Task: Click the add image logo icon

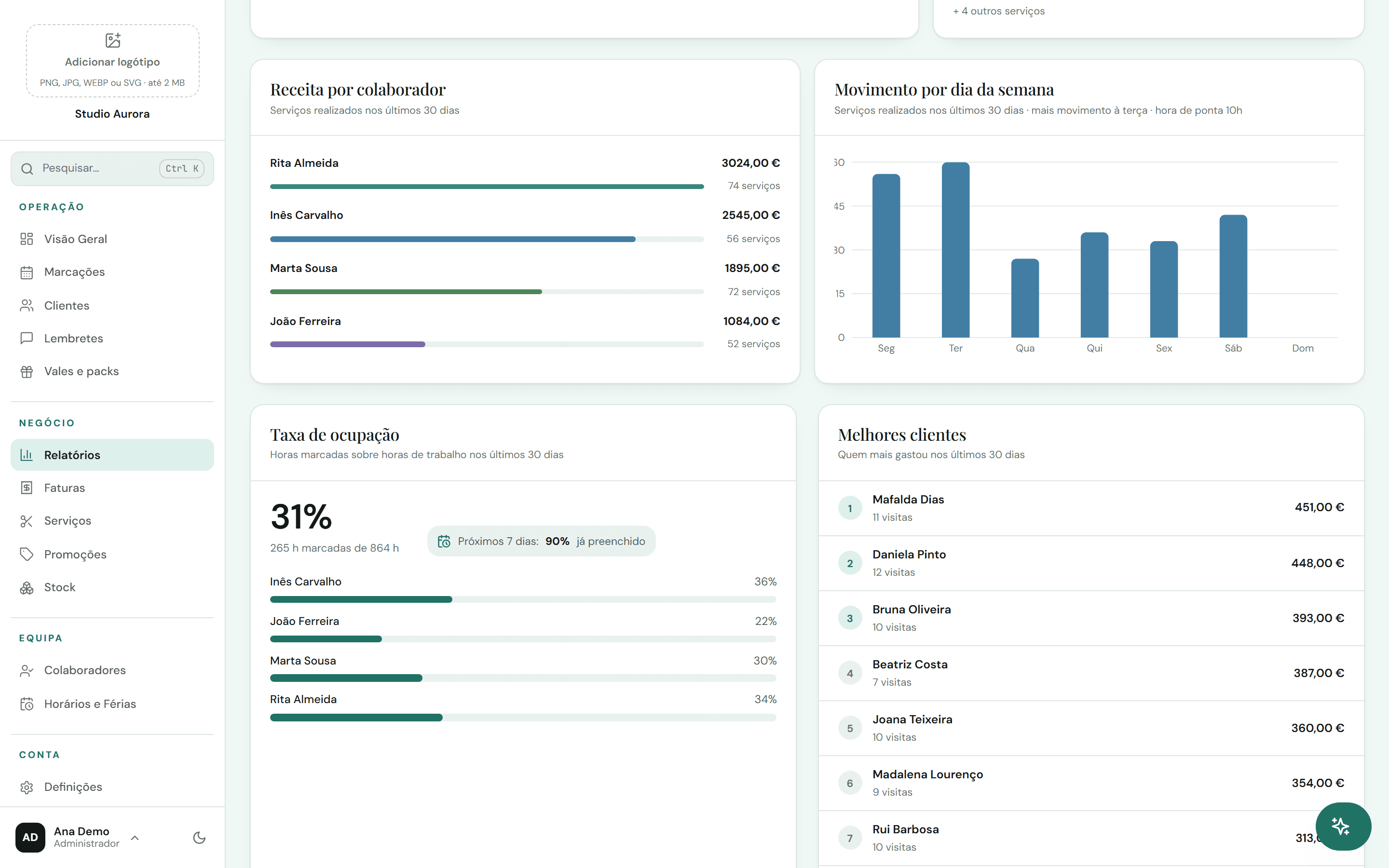Action: point(113,40)
